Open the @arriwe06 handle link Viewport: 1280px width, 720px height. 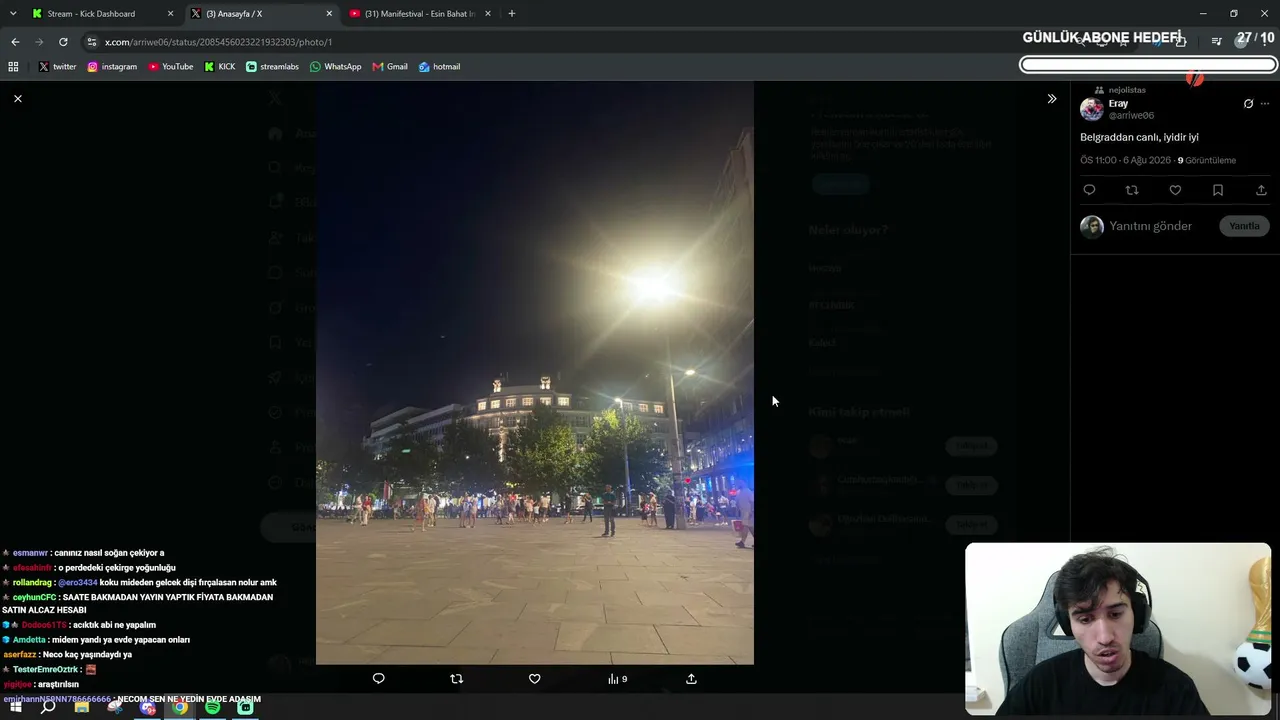coord(1131,116)
